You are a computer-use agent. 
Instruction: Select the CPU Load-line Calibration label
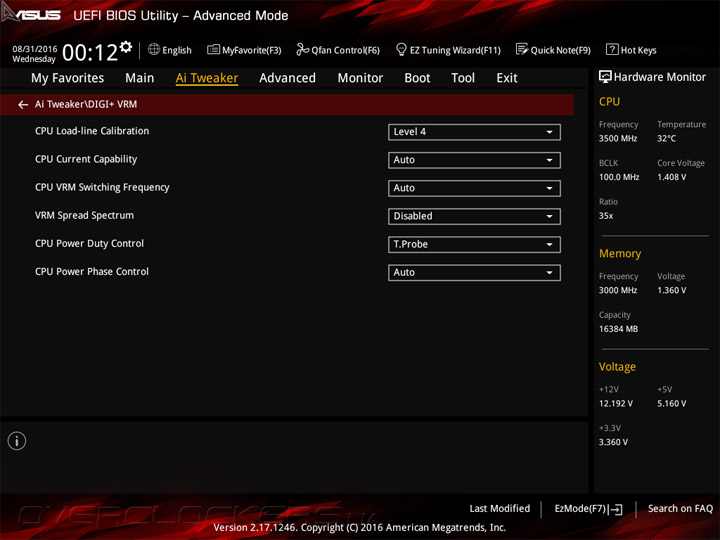(92, 131)
